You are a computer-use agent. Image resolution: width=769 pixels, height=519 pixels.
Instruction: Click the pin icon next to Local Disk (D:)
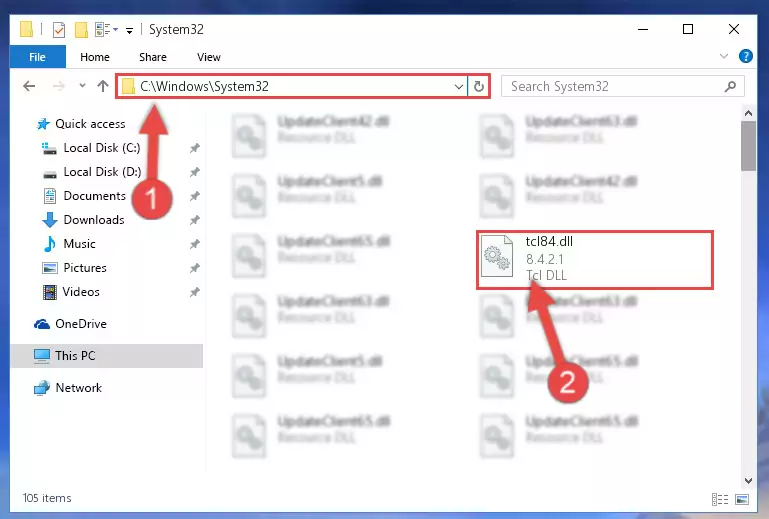click(x=195, y=172)
